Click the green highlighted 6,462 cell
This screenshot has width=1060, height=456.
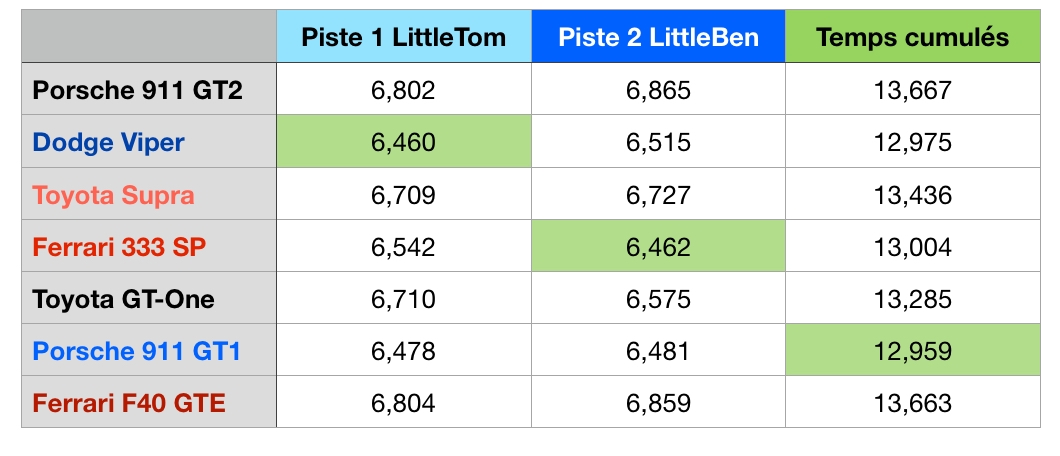(x=658, y=246)
